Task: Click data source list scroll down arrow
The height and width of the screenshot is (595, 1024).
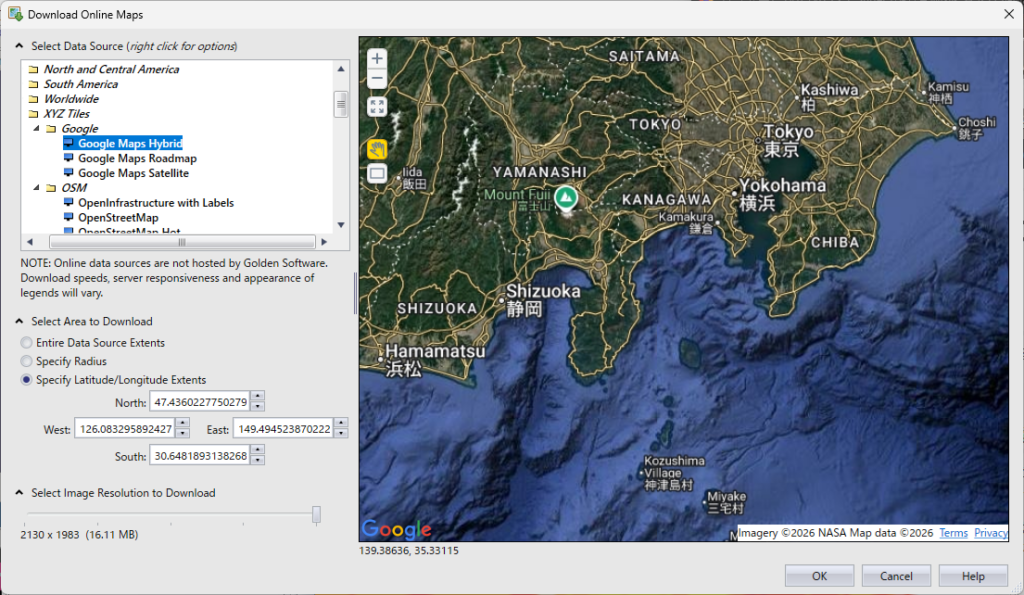Action: click(341, 225)
